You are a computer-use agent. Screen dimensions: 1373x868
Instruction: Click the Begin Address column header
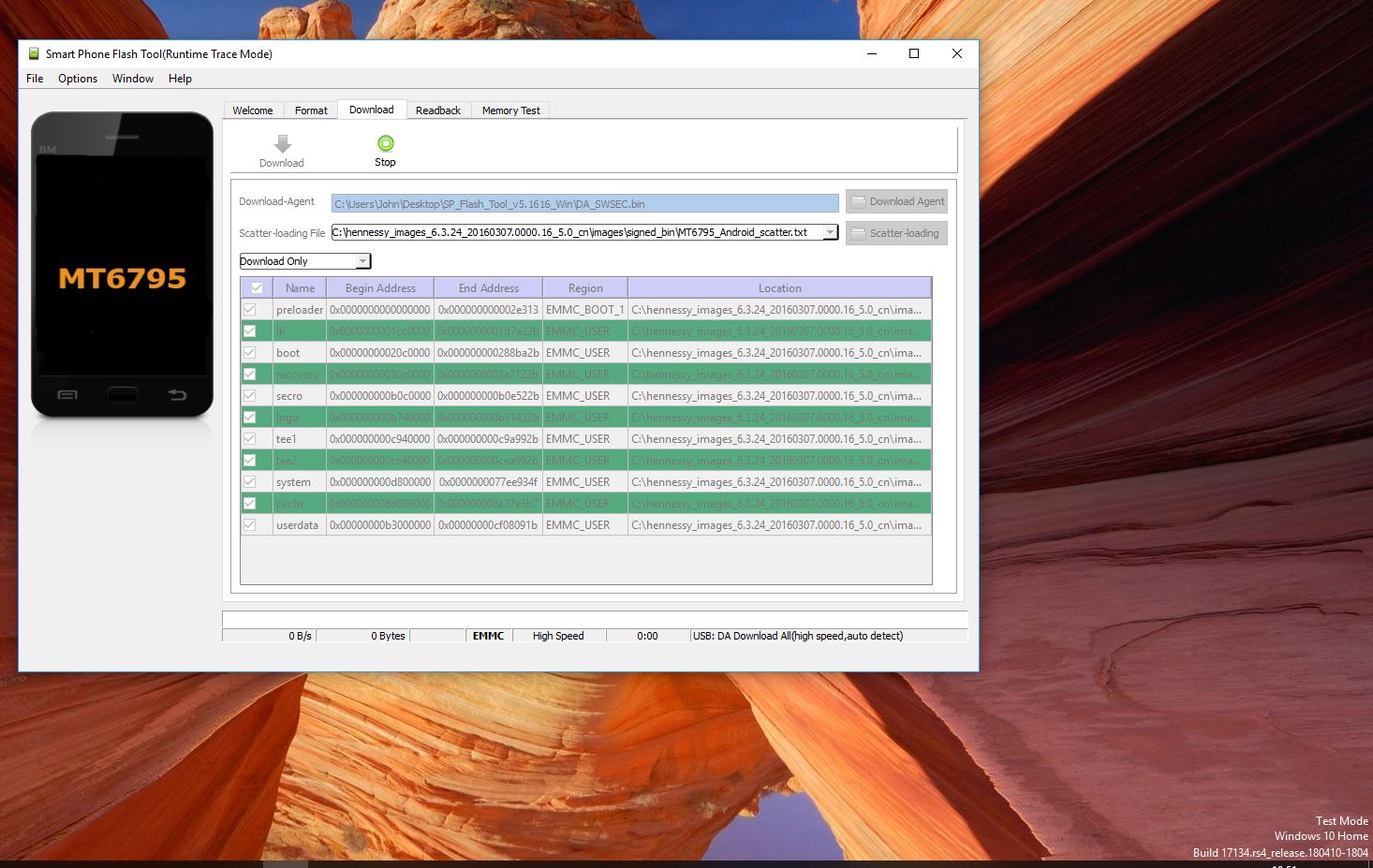[x=380, y=288]
